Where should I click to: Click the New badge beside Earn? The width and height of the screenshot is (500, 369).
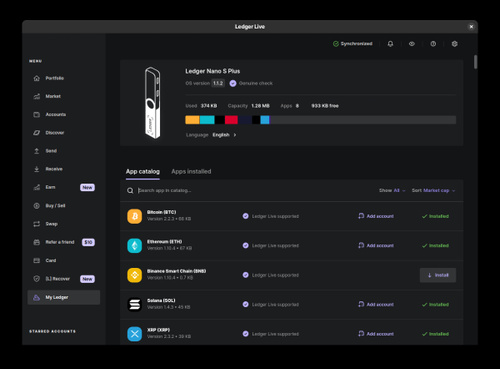tap(87, 188)
